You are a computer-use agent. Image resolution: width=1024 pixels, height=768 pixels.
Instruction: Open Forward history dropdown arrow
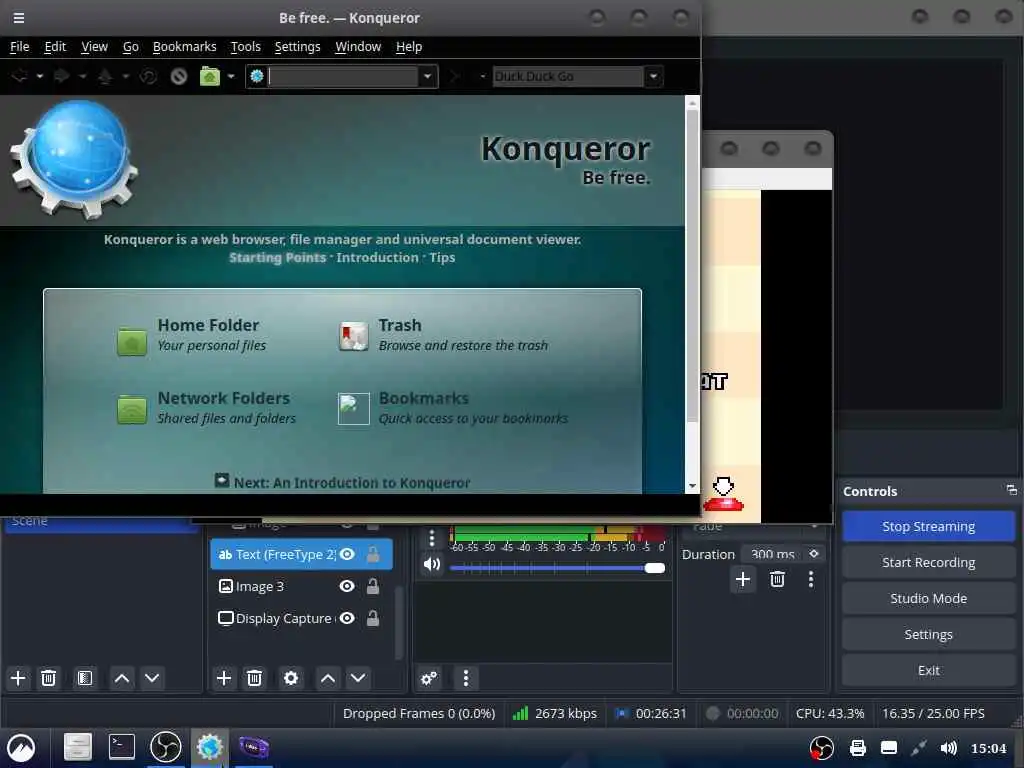tap(82, 76)
